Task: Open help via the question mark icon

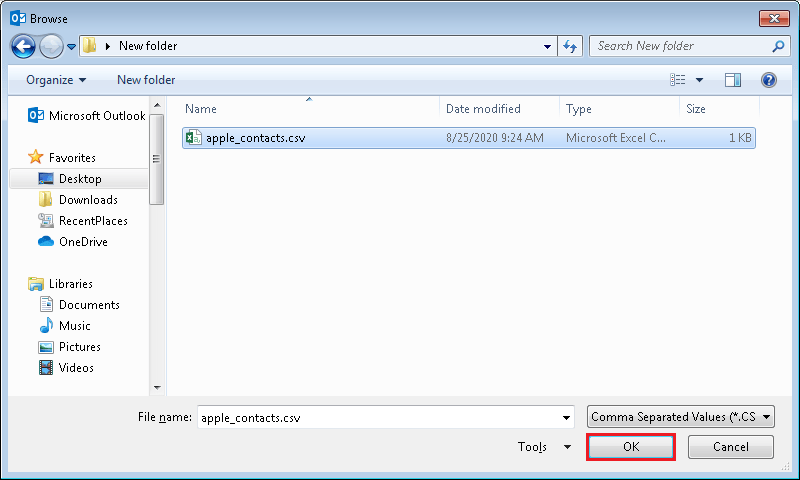Action: click(x=768, y=80)
